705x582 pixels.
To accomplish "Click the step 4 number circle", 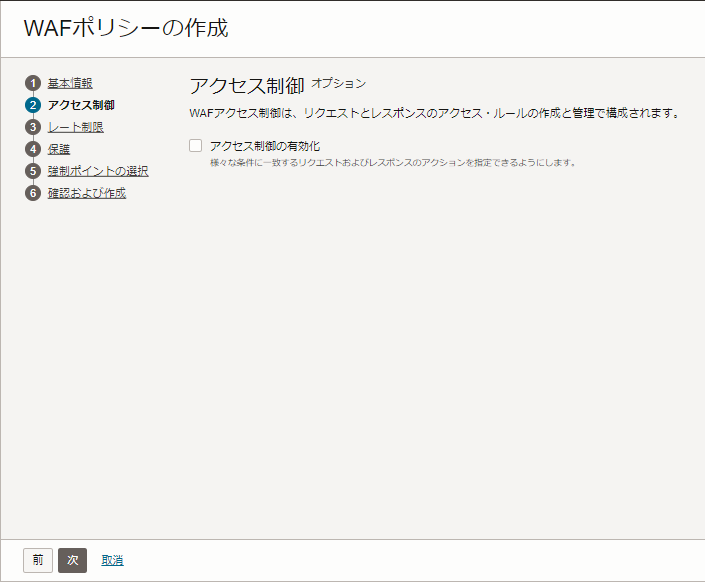I will (x=33, y=149).
